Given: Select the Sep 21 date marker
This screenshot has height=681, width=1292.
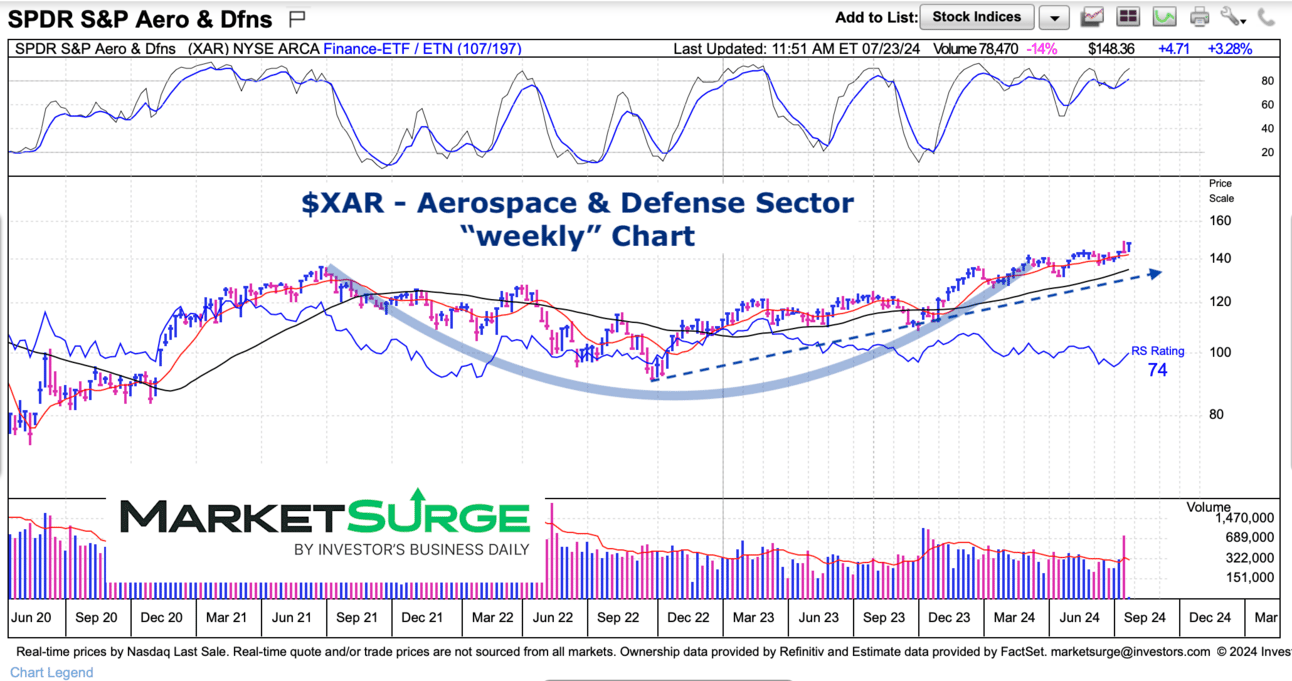Looking at the screenshot, I should 357,617.
